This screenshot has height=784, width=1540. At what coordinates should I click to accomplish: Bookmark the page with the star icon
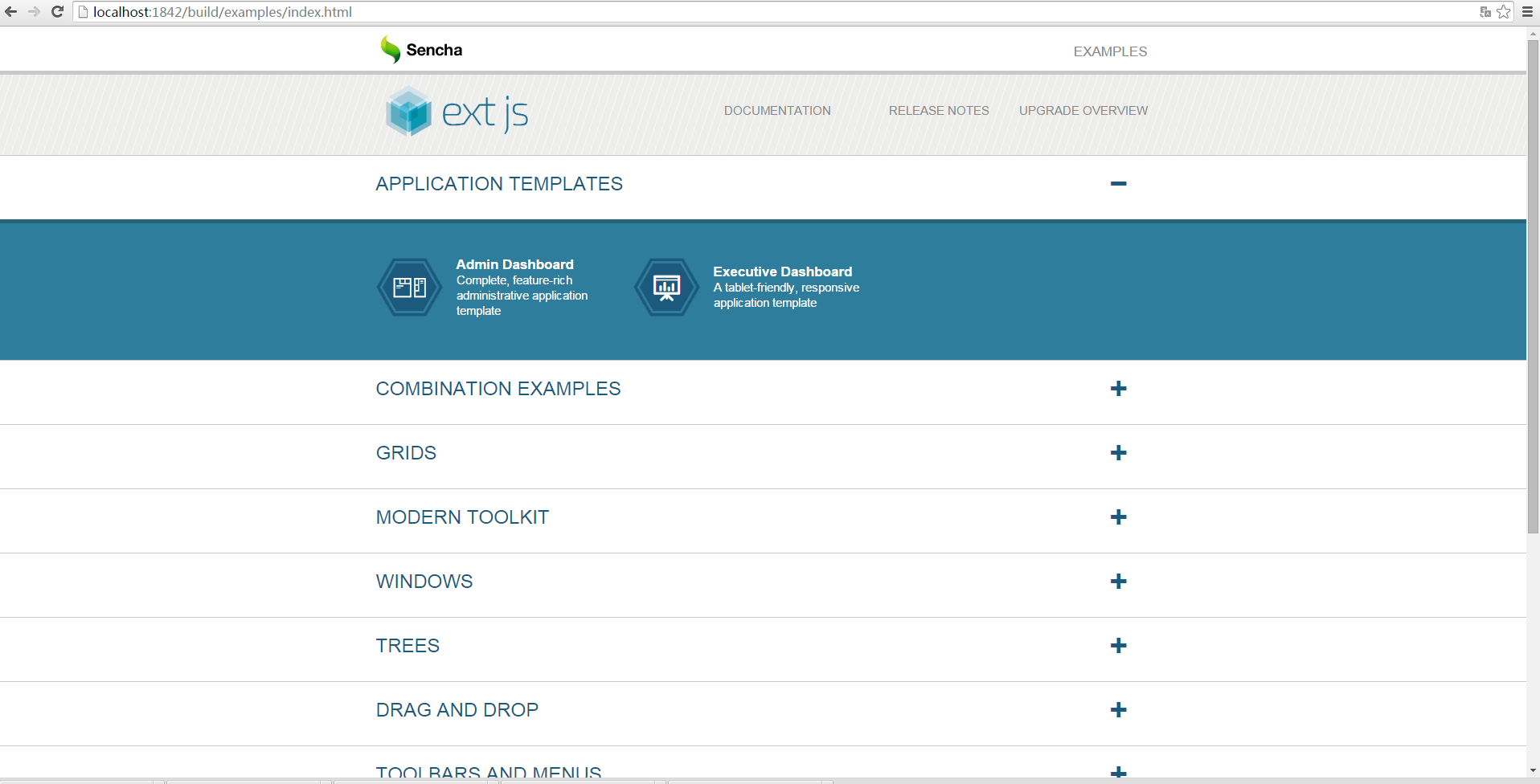pyautogui.click(x=1504, y=12)
